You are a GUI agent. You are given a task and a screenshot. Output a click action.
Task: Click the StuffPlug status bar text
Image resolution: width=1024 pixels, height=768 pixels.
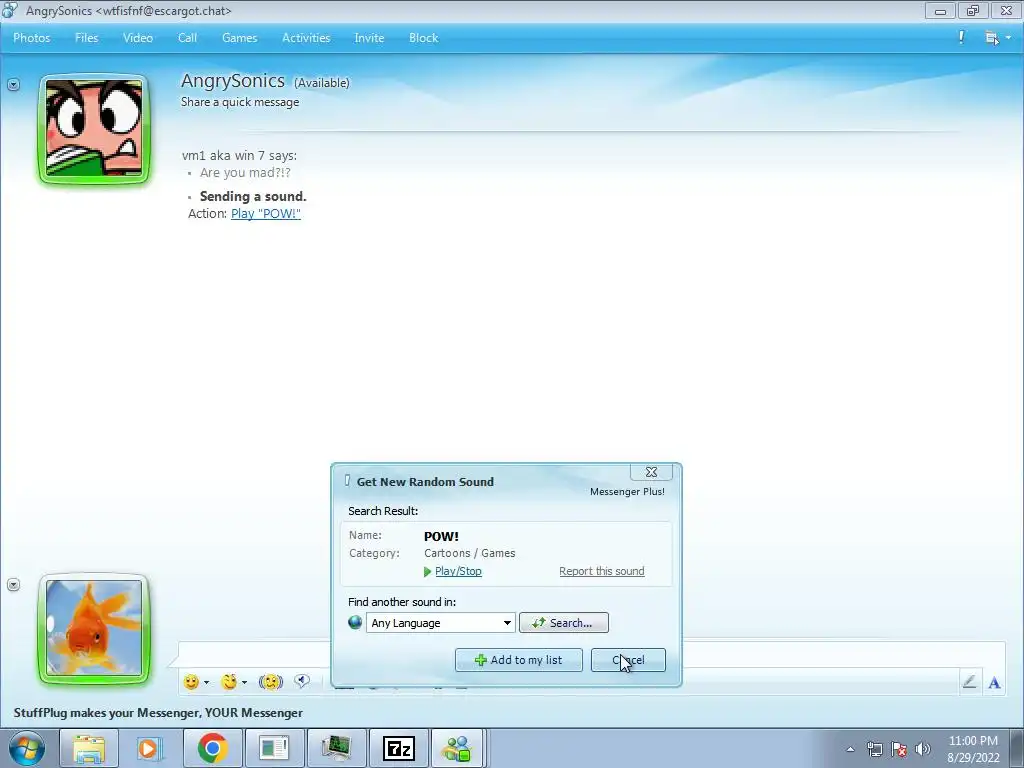158,712
